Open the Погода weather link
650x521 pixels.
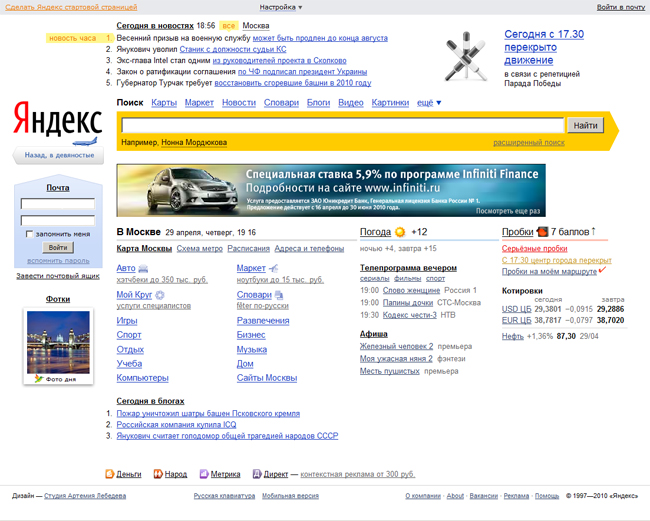click(x=375, y=232)
